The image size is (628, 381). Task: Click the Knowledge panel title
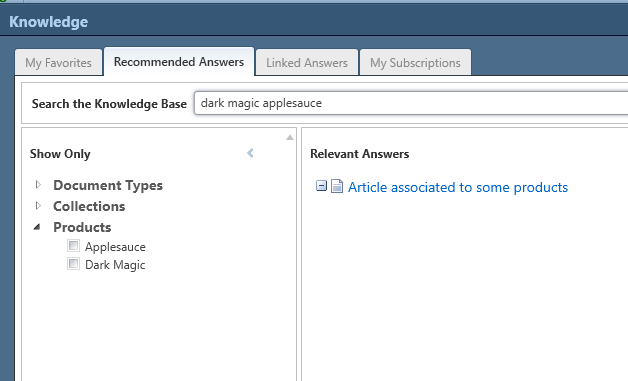pos(48,22)
